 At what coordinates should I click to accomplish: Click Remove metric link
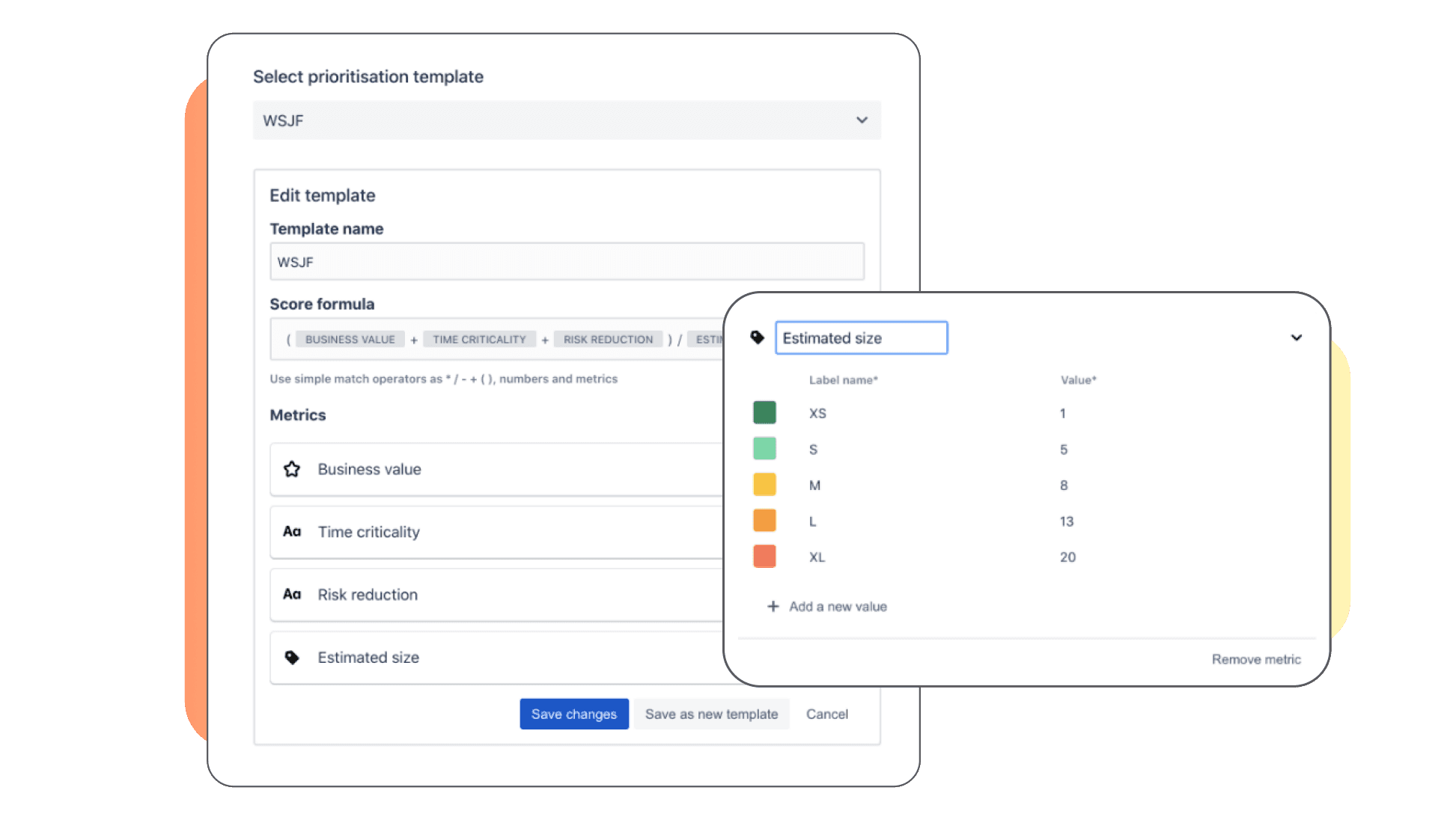click(1256, 659)
